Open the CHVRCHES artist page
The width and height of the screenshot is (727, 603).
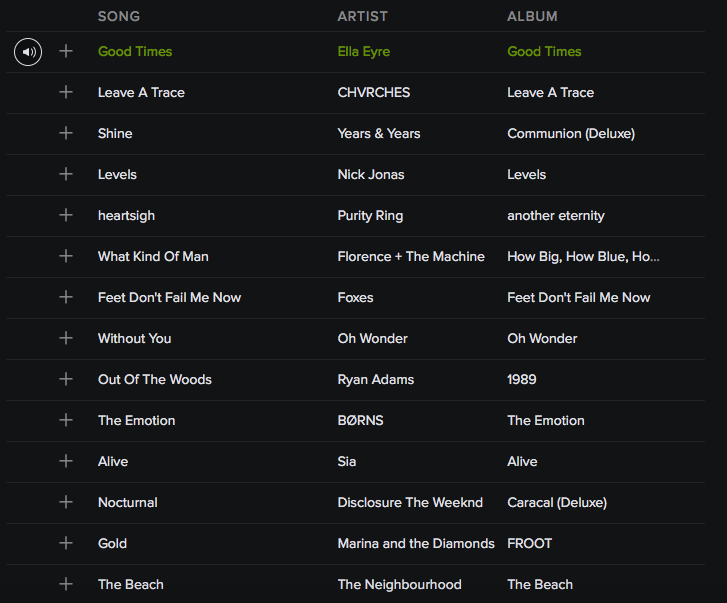(374, 92)
